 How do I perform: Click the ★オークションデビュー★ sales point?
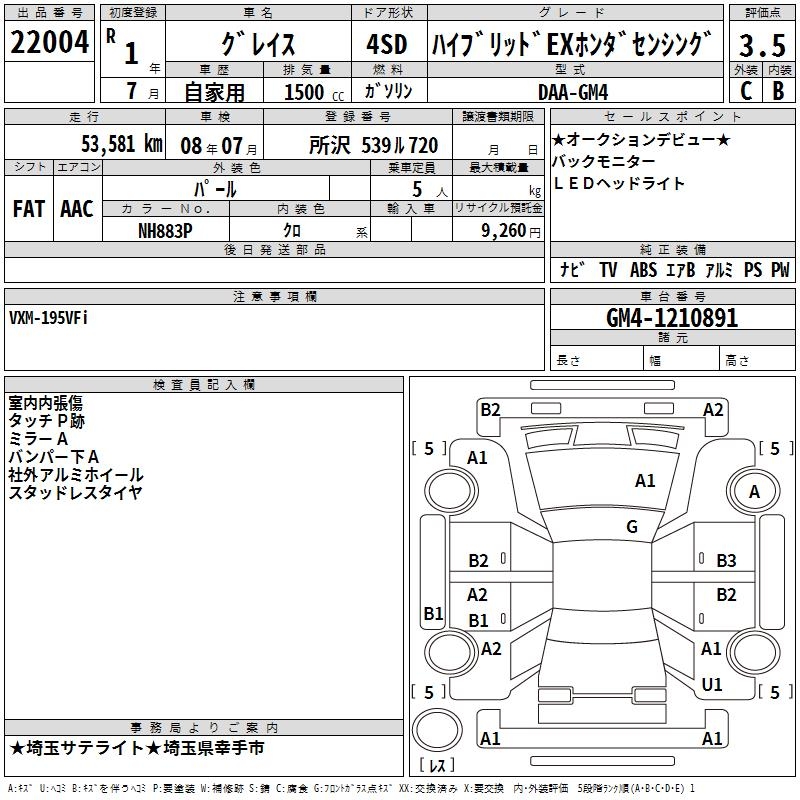click(641, 139)
